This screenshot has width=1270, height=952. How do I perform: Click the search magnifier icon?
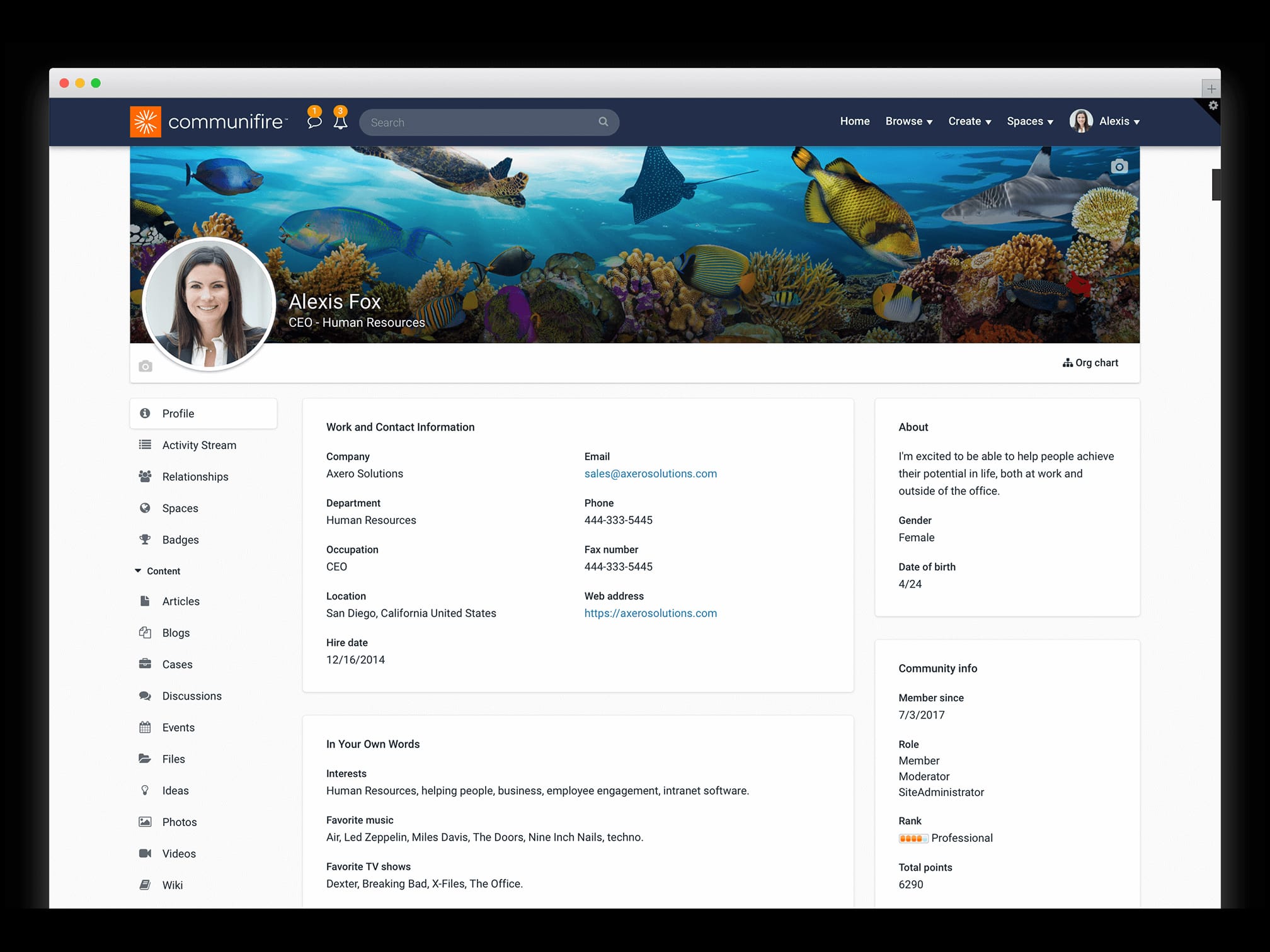tap(603, 122)
